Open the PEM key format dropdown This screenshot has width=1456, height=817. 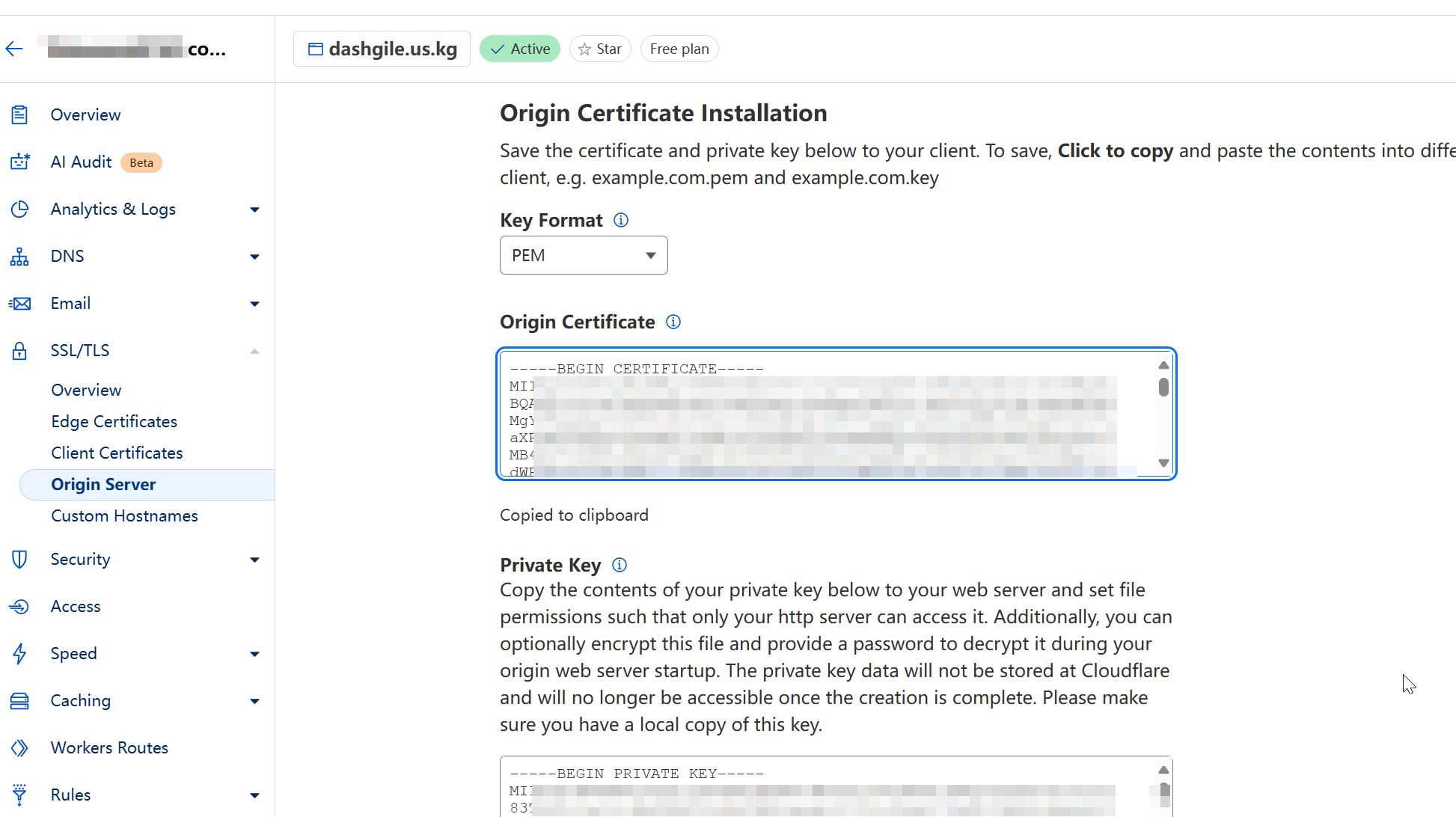click(584, 256)
